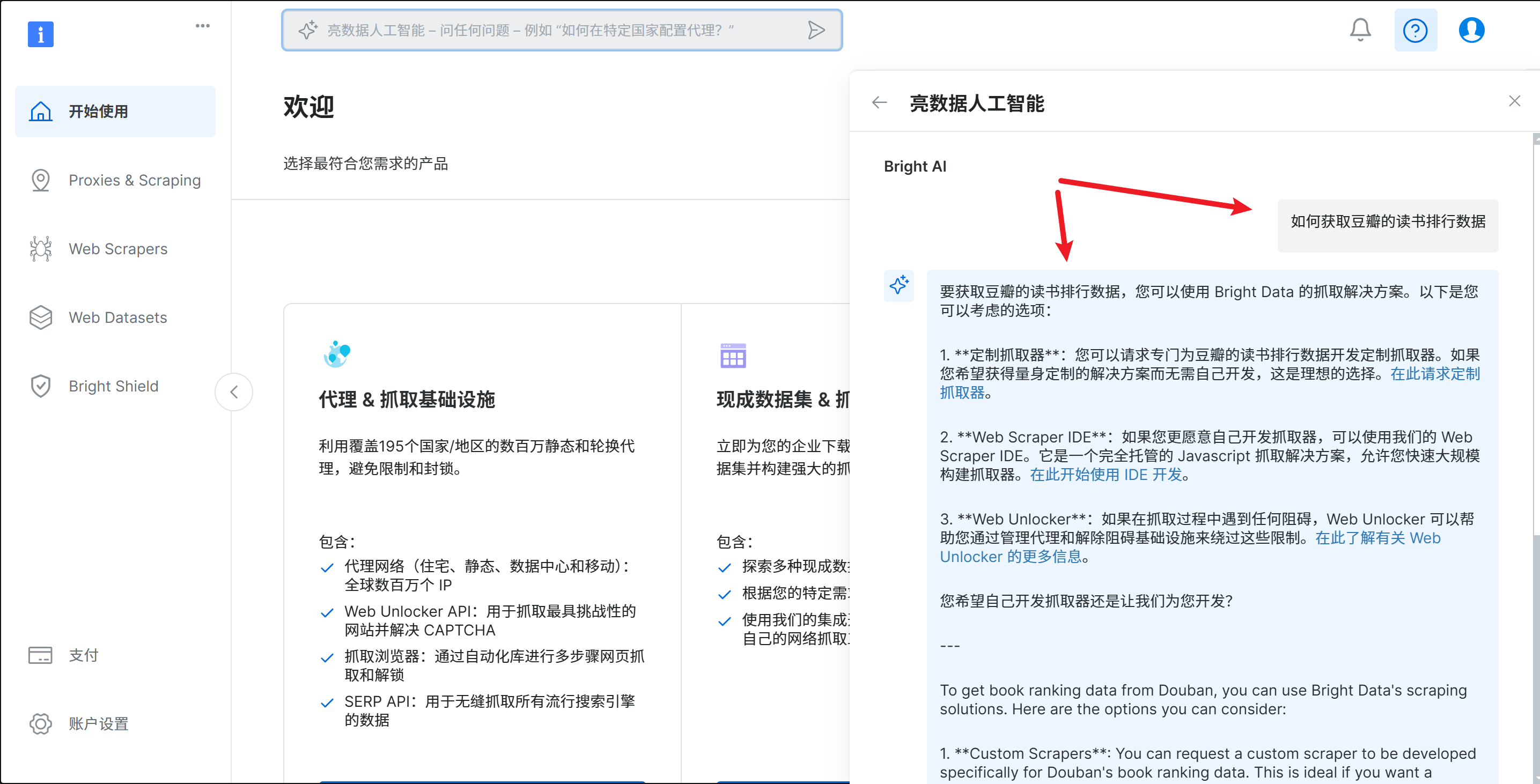1540x784 pixels.
Task: Open Bright Shield section
Action: pos(114,387)
